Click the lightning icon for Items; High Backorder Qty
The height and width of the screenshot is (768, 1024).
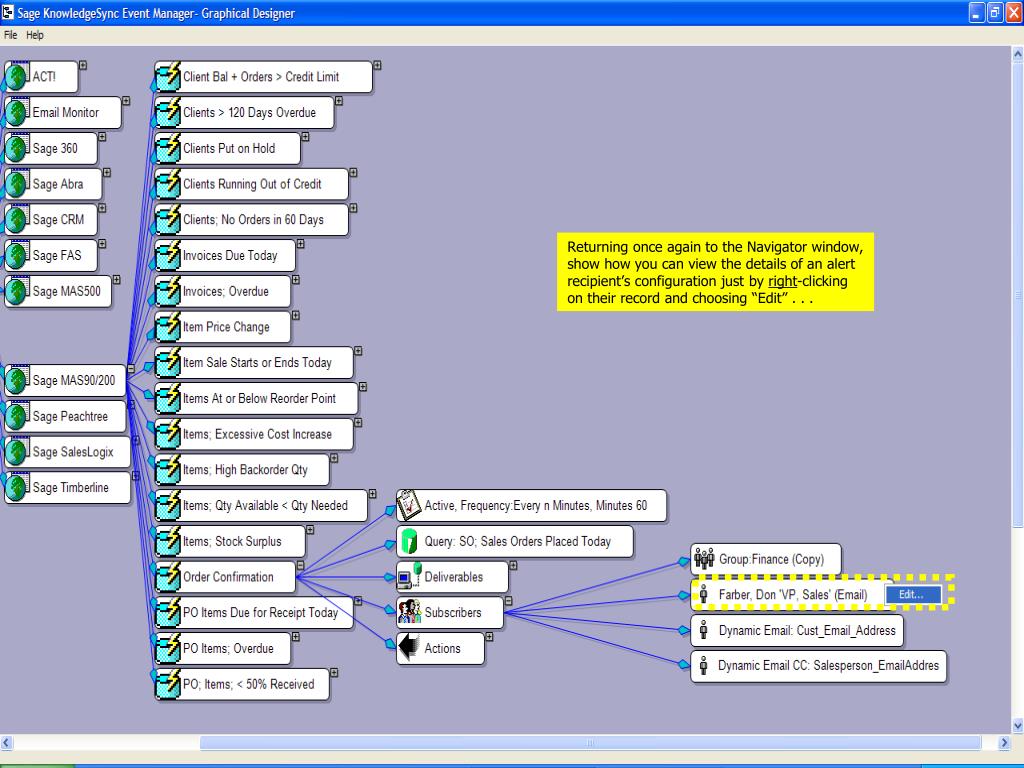point(168,470)
